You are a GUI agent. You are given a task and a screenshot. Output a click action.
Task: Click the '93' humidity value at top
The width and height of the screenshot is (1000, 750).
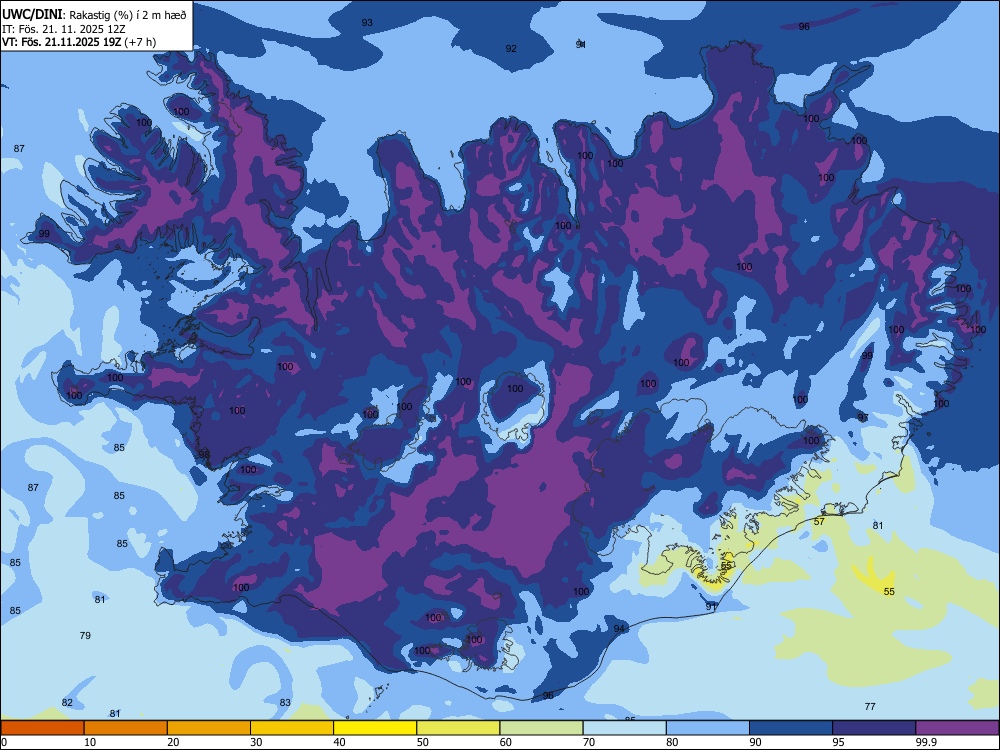pyautogui.click(x=367, y=22)
